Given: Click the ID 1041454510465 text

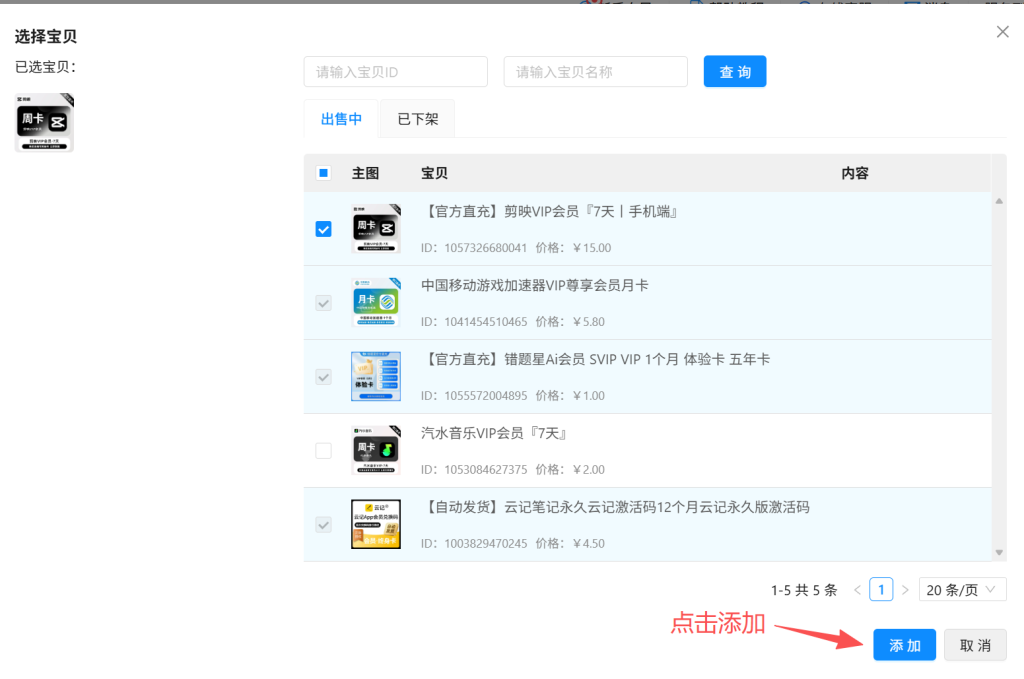Looking at the screenshot, I should [473, 322].
